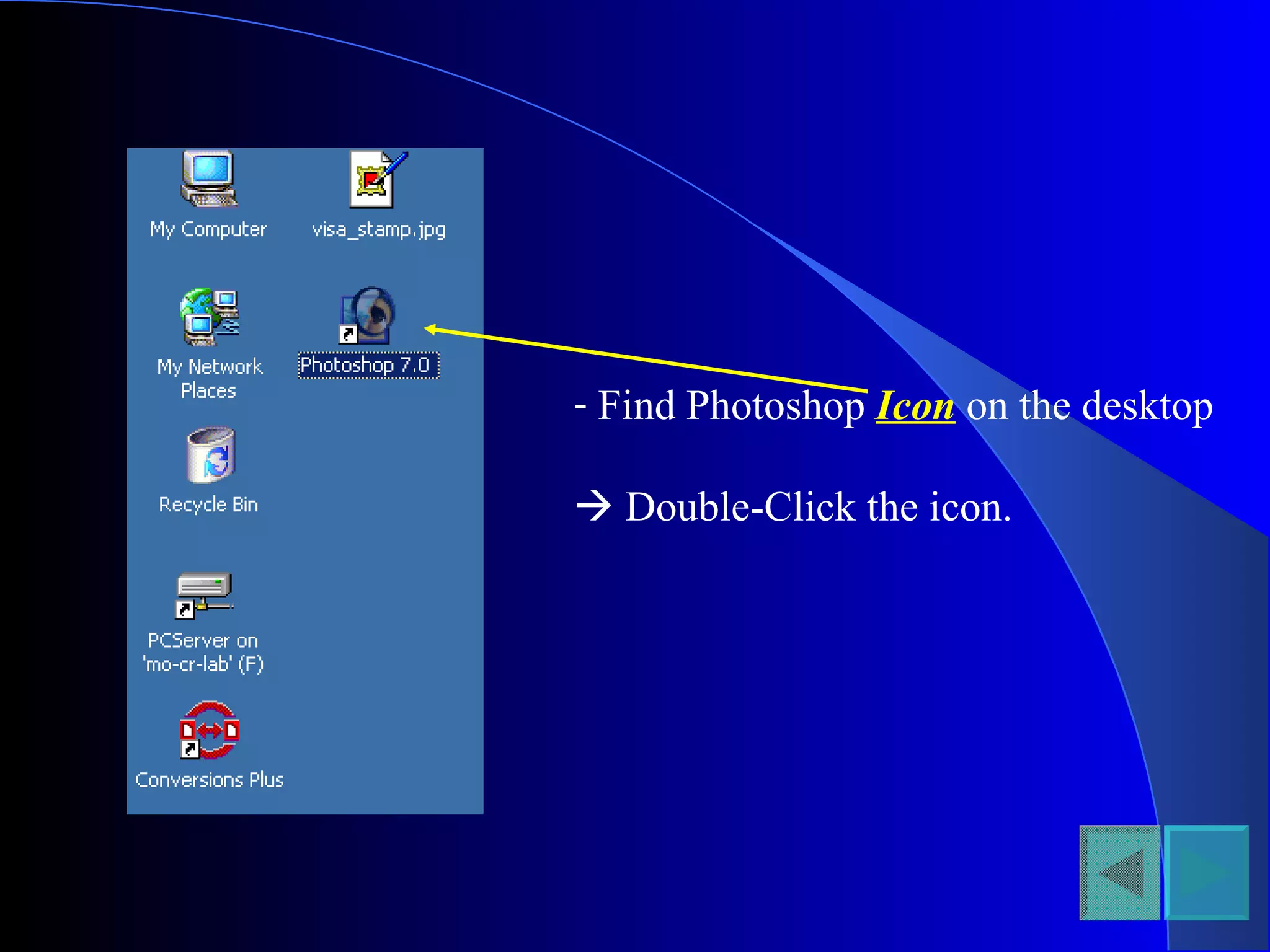The image size is (1270, 952).
Task: Select the Recycle Bin icon
Action: tap(211, 455)
